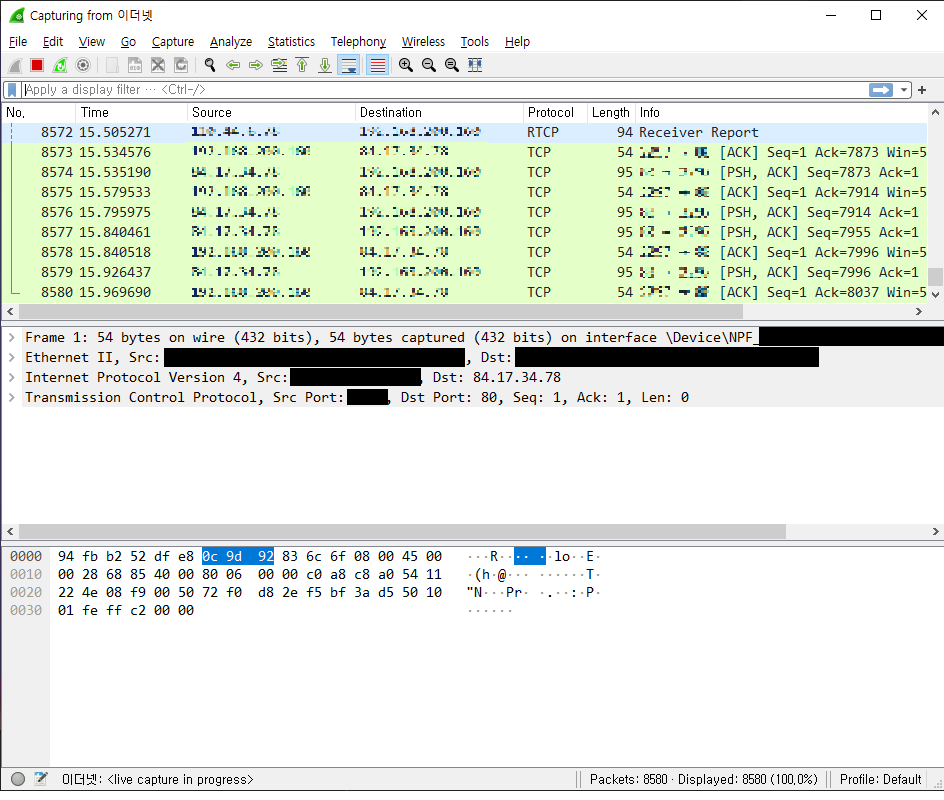Click the highlighted hex bytes 0c 9d 92
The width and height of the screenshot is (944, 800).
(238, 556)
